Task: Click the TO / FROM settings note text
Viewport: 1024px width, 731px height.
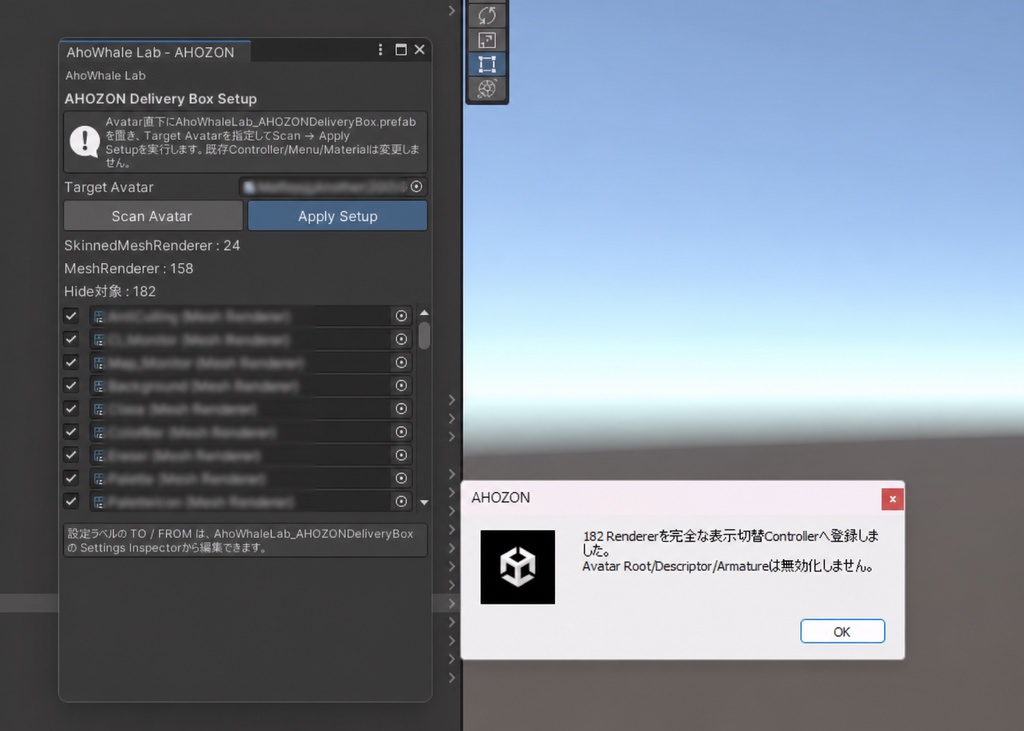Action: coord(246,541)
